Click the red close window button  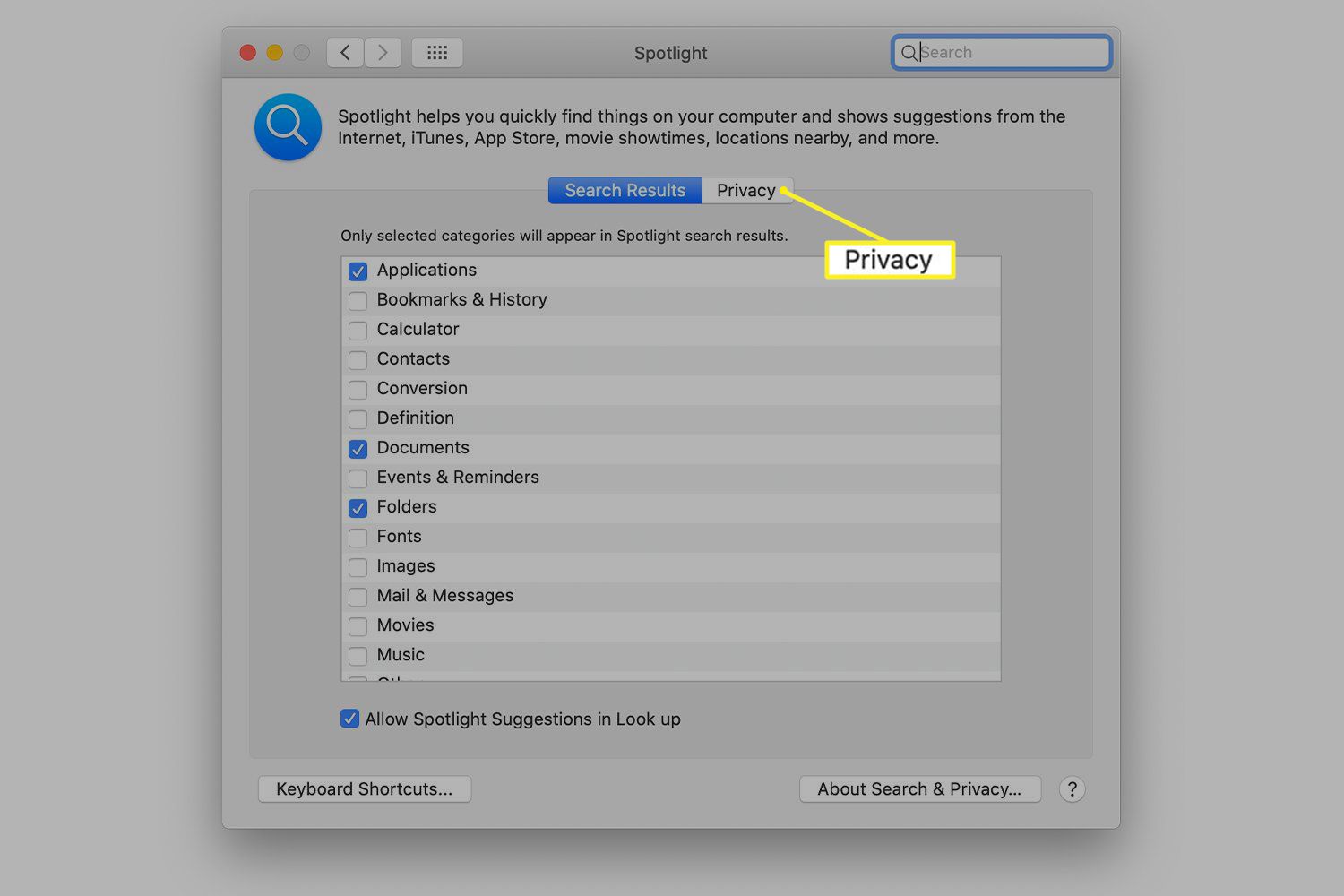point(248,53)
